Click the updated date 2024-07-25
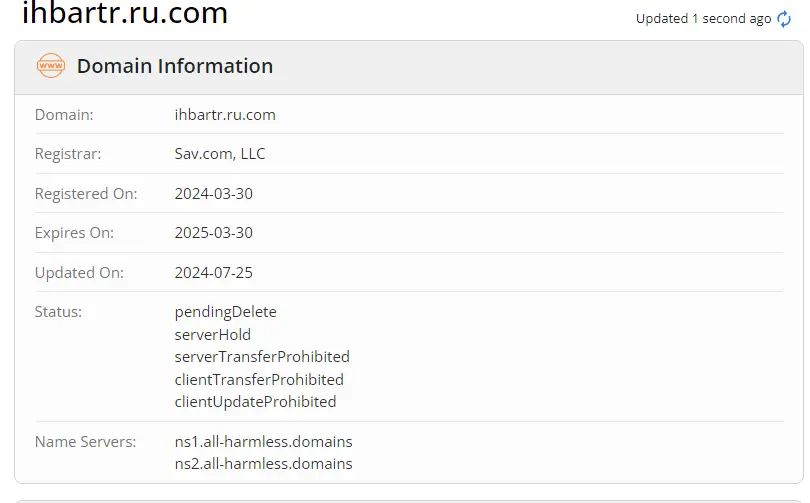 [213, 273]
